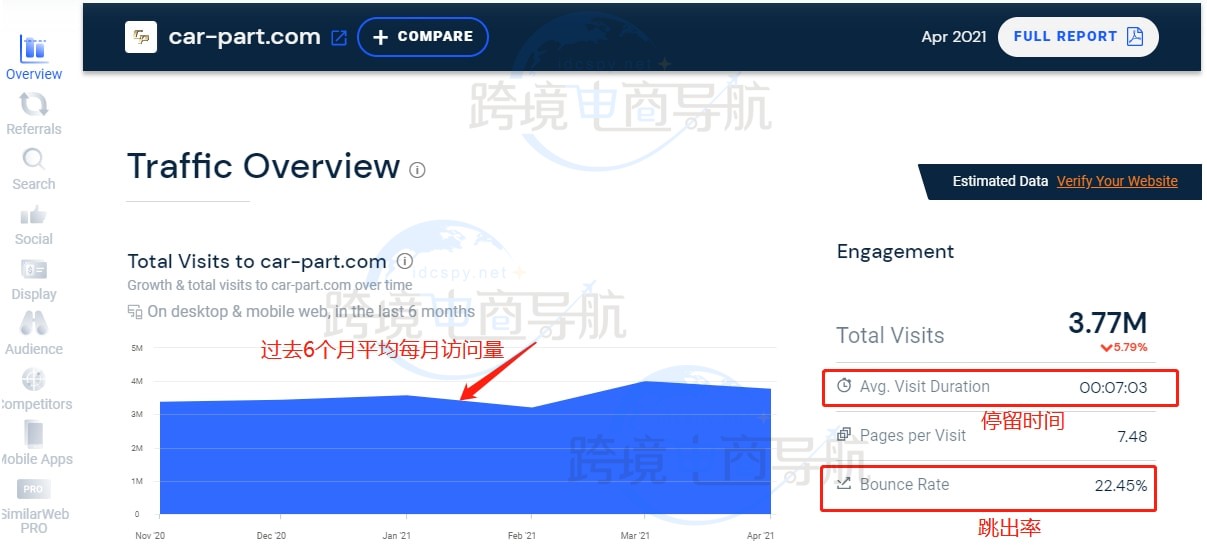The height and width of the screenshot is (559, 1207).
Task: Open the Display sidebar icon
Action: (34, 270)
